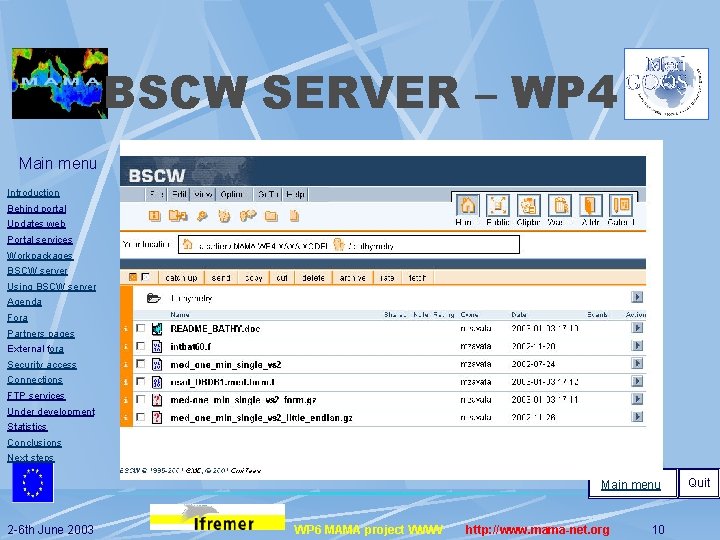This screenshot has width=720, height=540.
Task: Click the Date column header
Action: coord(519,315)
